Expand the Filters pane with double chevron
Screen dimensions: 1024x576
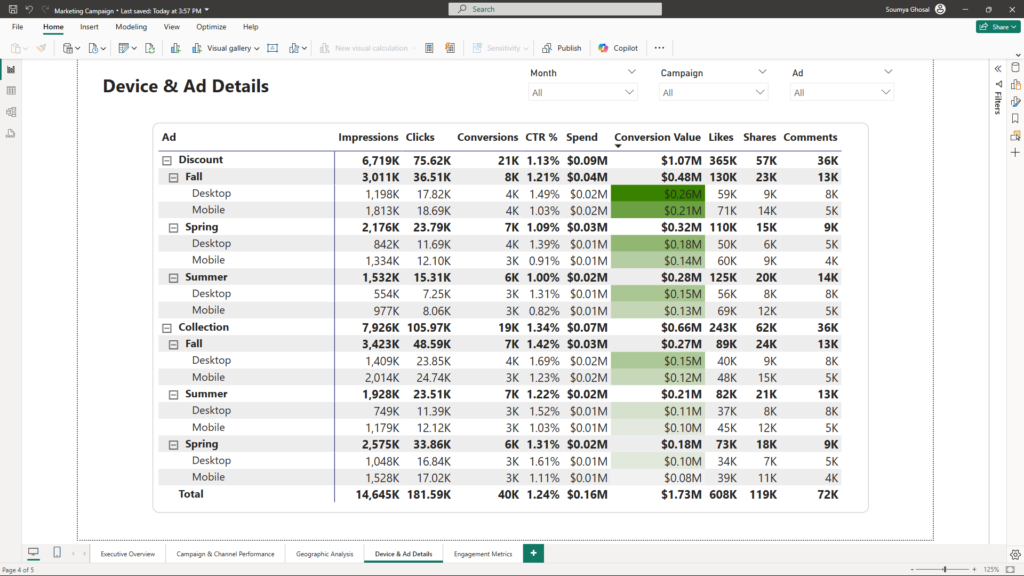997,68
